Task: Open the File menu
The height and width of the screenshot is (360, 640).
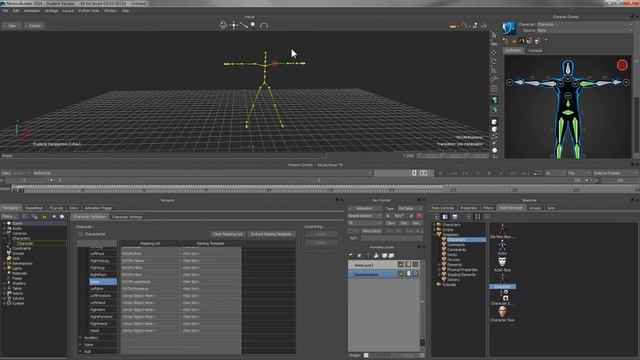Action: 5,11
